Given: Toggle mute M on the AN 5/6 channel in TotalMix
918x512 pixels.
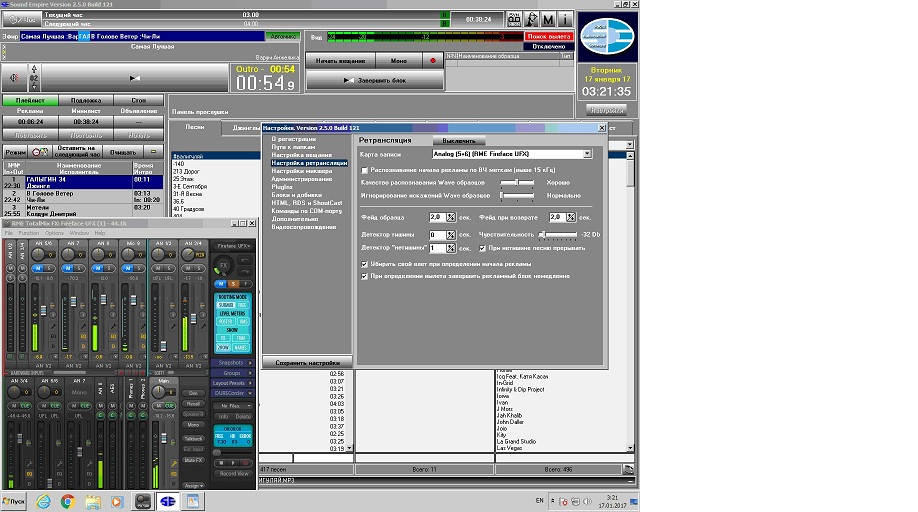Looking at the screenshot, I should click(37, 268).
